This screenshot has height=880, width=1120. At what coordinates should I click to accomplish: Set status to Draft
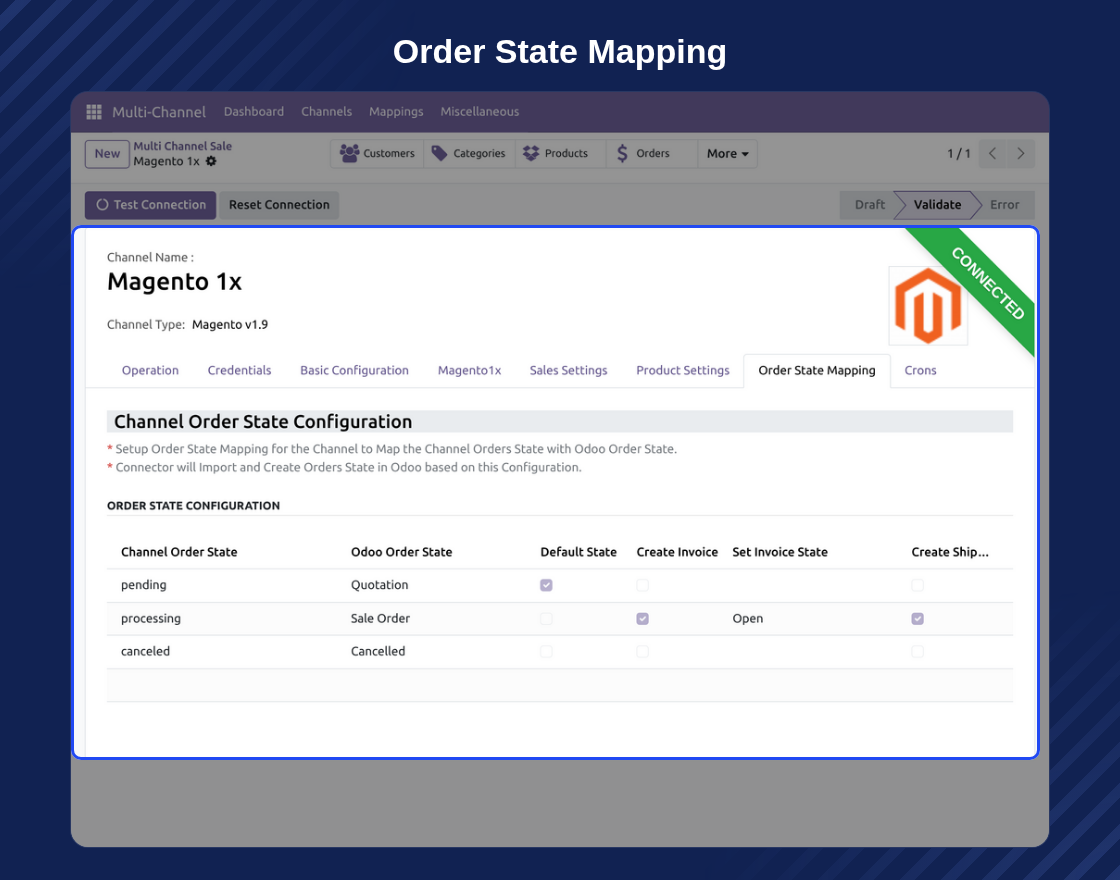point(869,205)
